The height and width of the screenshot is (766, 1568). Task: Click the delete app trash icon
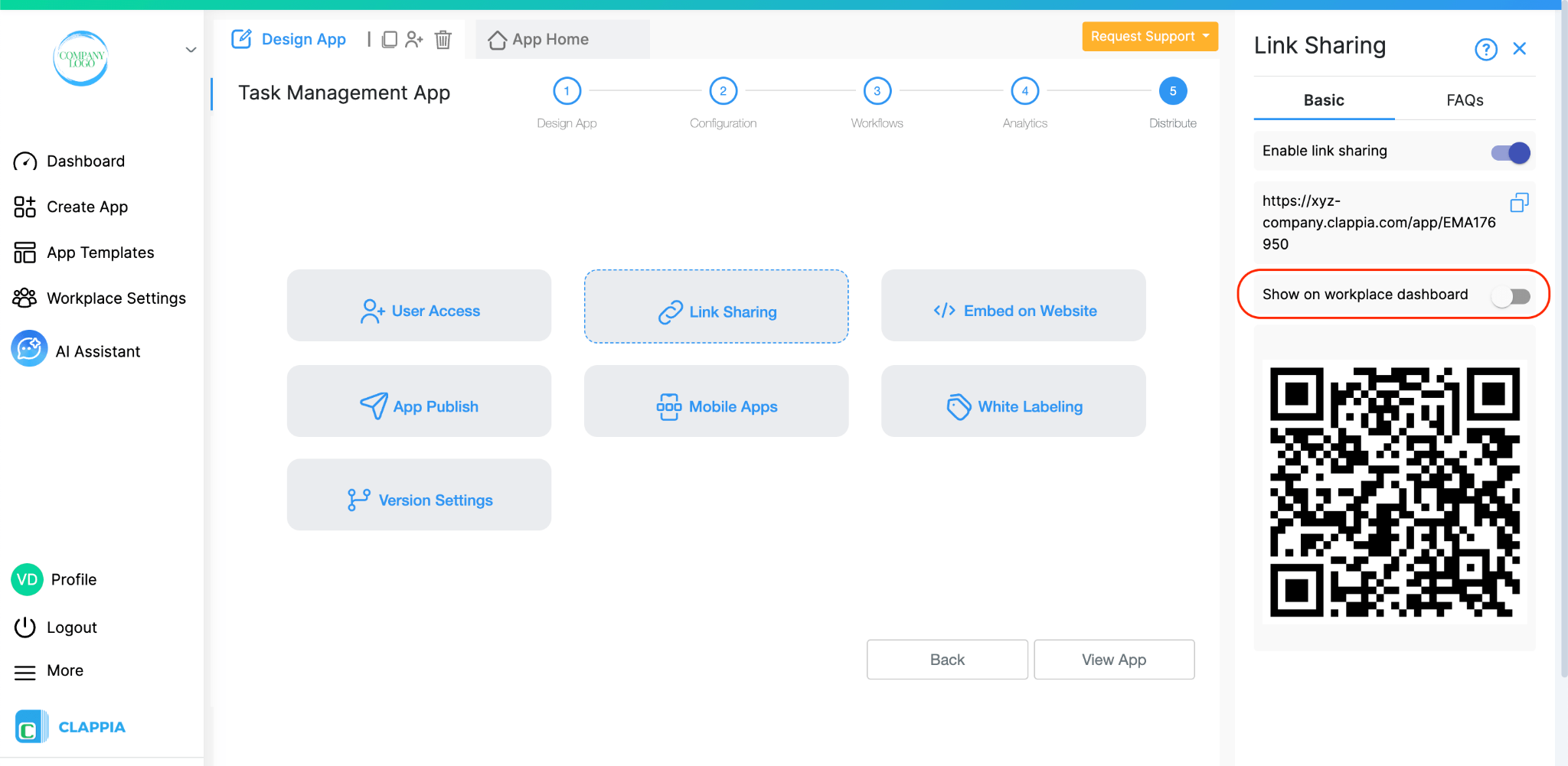[443, 39]
